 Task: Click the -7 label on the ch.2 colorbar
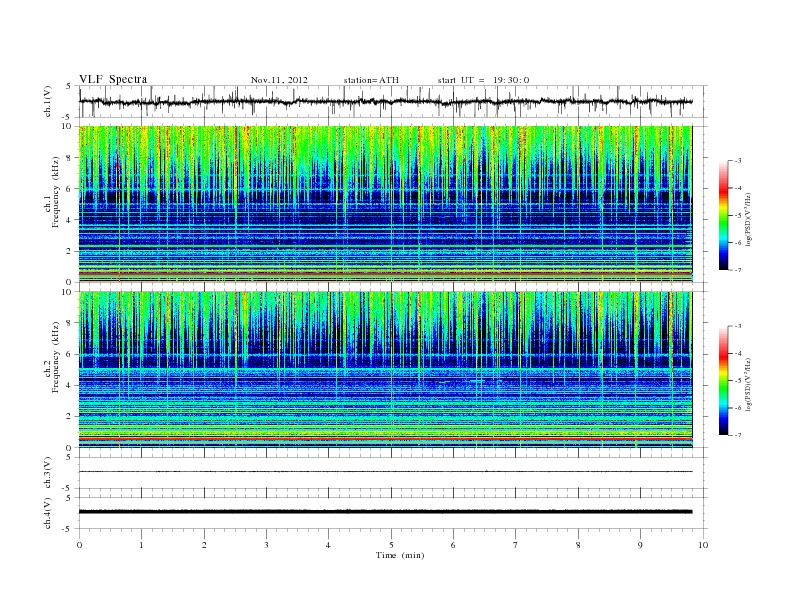click(738, 435)
